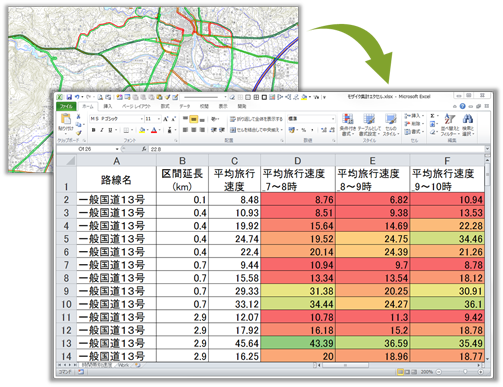Select column D header
Screen dimensions: 503x387
298,161
